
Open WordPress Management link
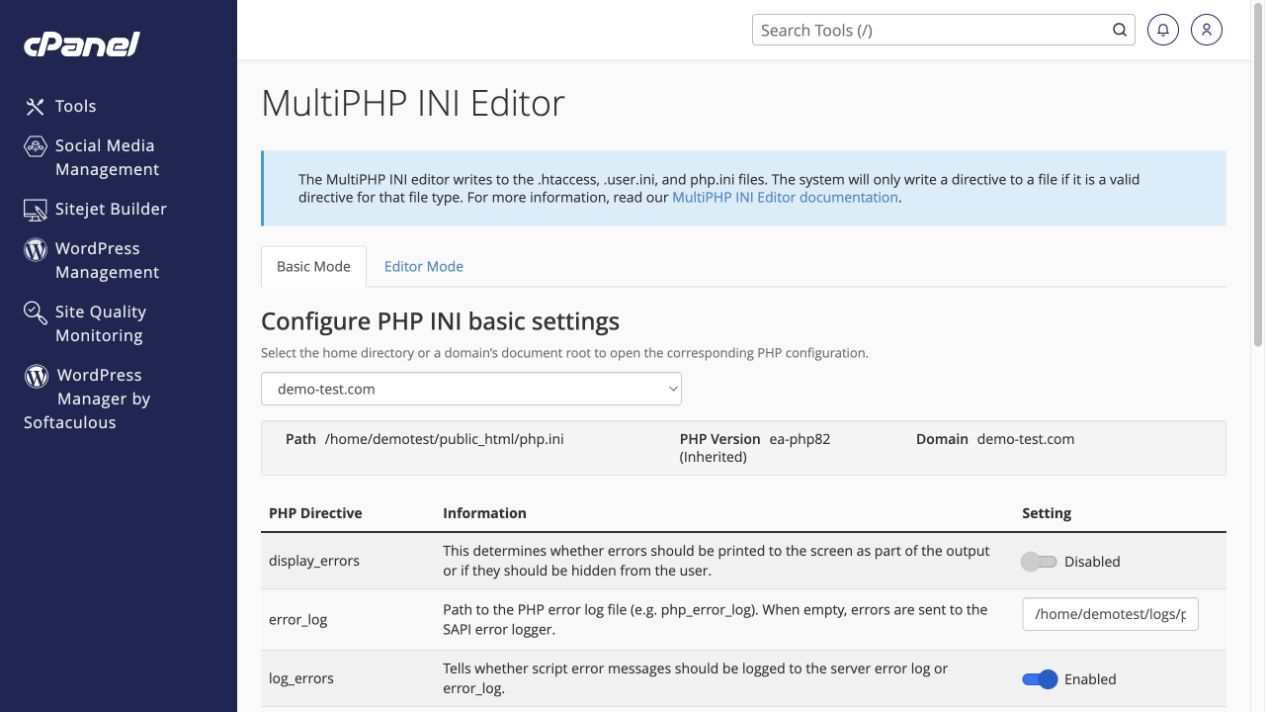107,261
